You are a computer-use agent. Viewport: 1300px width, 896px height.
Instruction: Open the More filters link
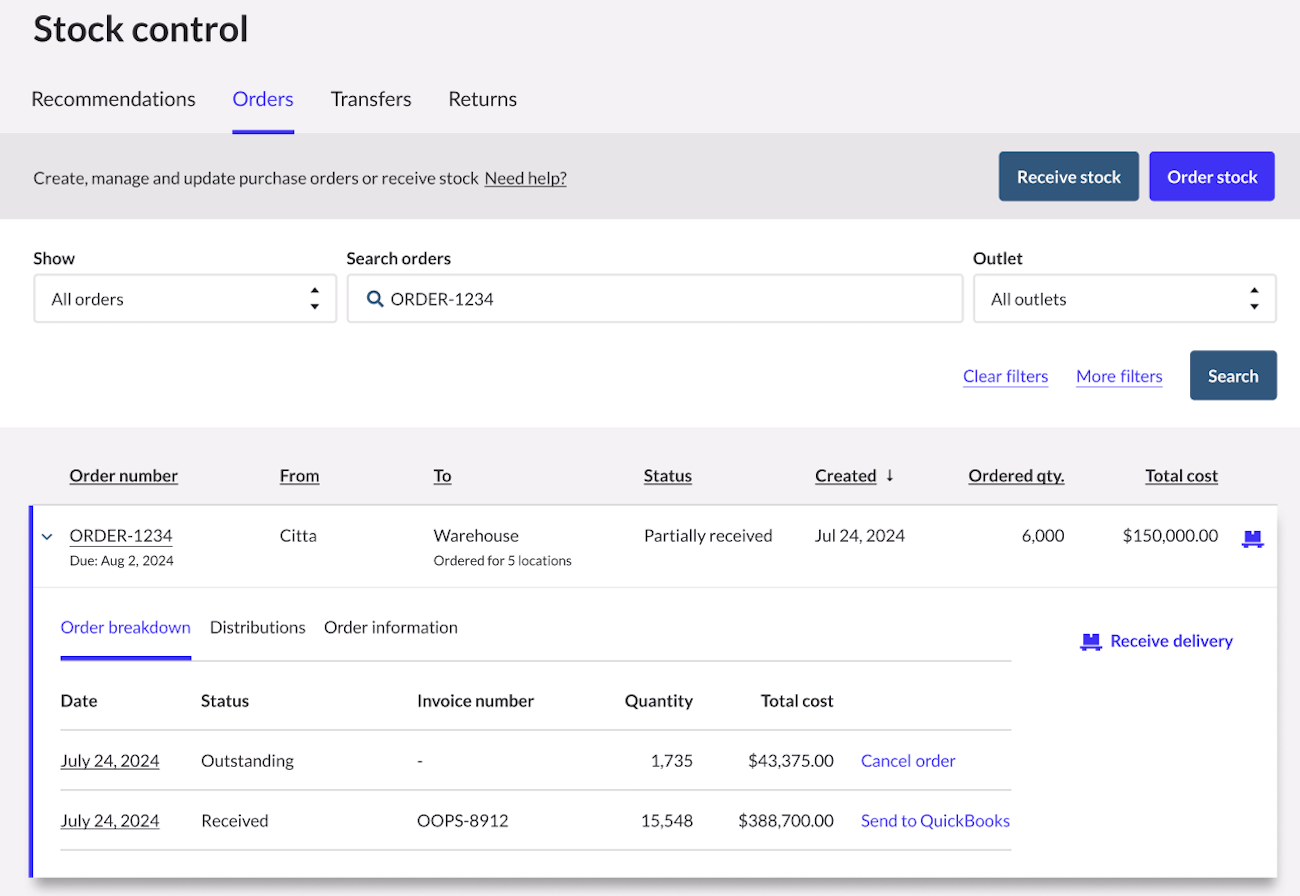pyautogui.click(x=1119, y=377)
